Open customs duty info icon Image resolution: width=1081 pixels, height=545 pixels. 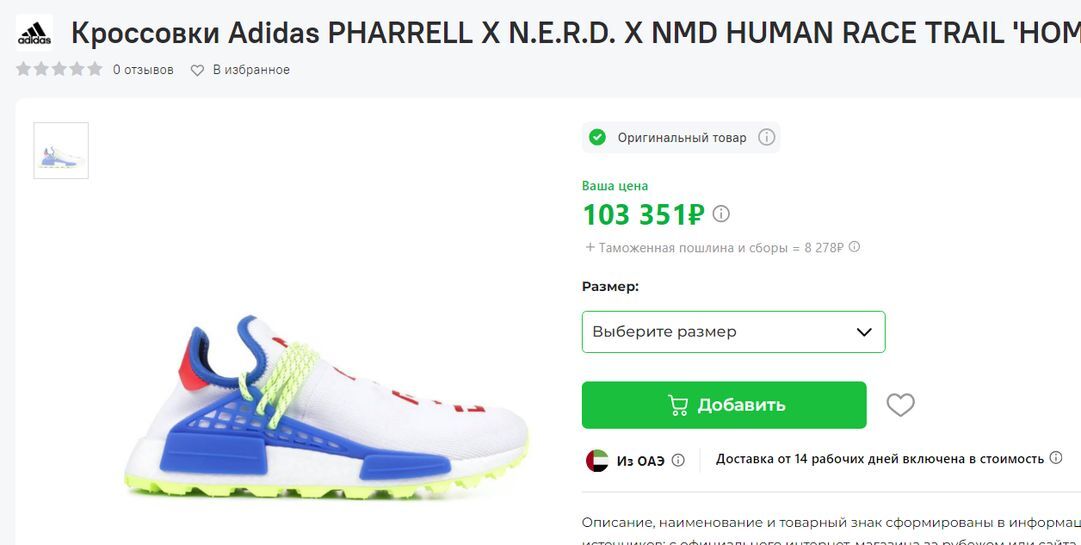point(854,247)
